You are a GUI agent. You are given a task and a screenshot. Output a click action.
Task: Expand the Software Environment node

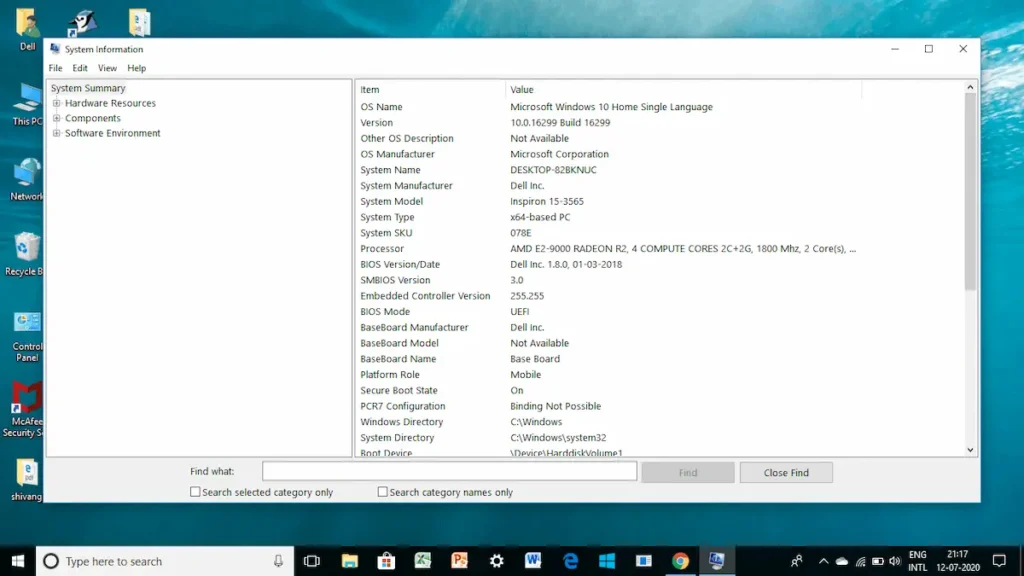57,133
